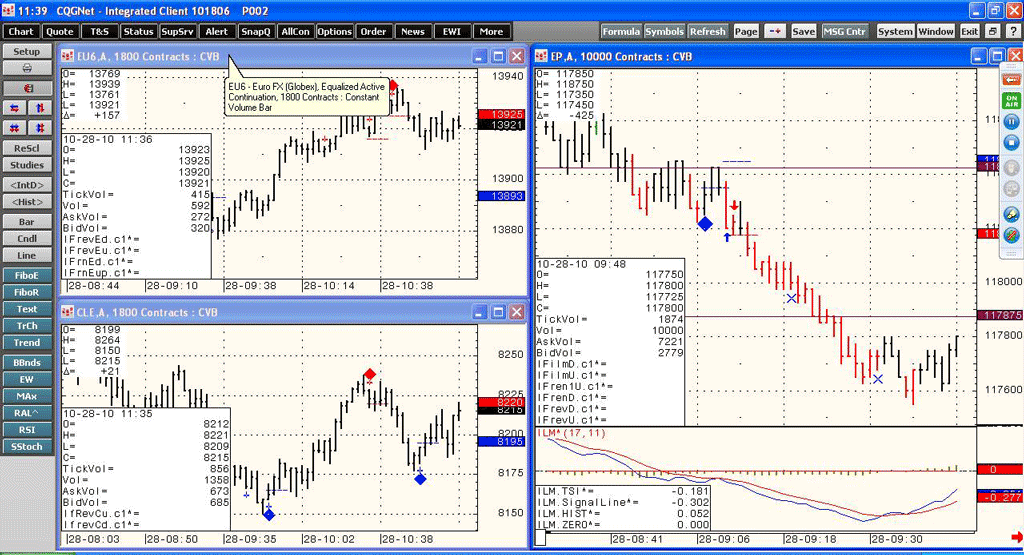Click the question mark help icon

click(x=1010, y=31)
